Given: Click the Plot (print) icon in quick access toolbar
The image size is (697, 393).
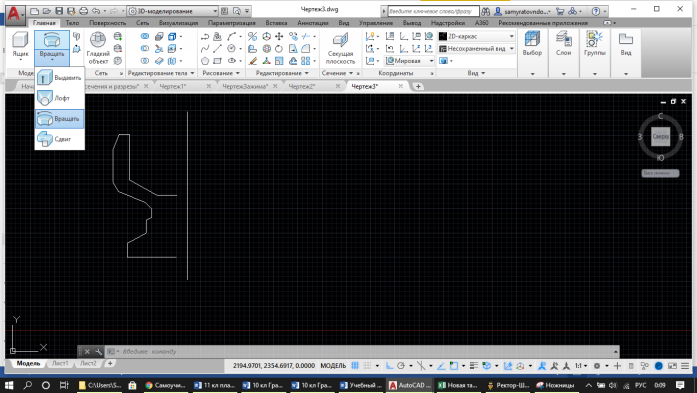Looking at the screenshot, I should click(x=83, y=11).
